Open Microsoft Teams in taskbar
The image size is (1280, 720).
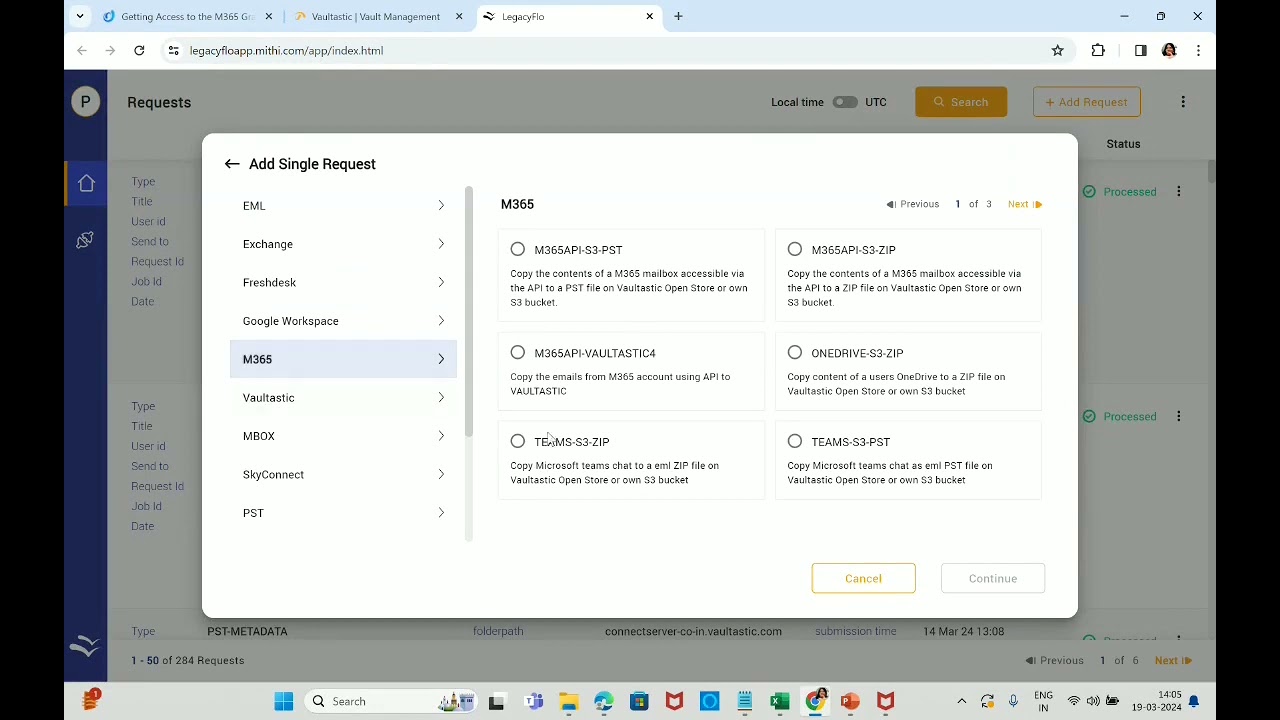click(x=534, y=702)
